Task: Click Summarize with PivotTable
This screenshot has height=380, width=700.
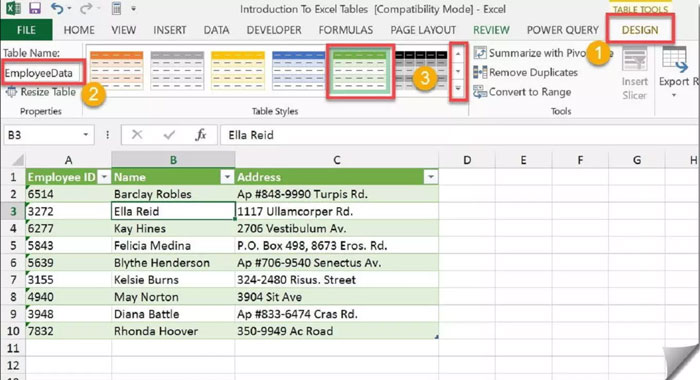Action: coord(542,53)
